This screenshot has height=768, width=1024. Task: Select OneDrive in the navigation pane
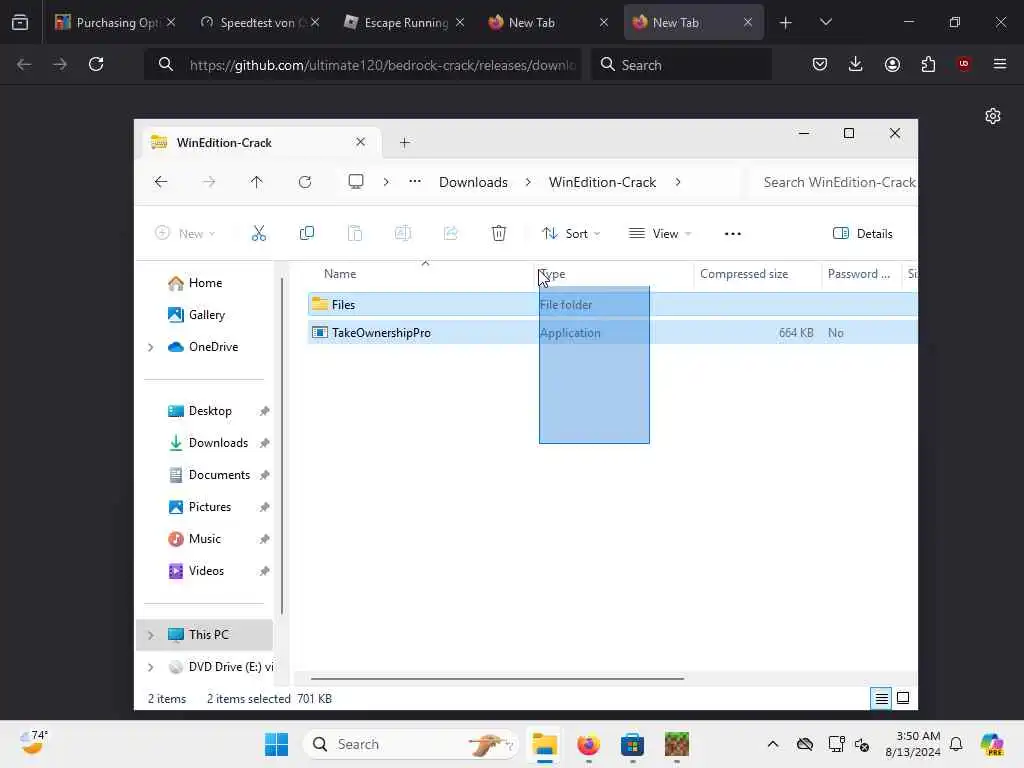[213, 347]
